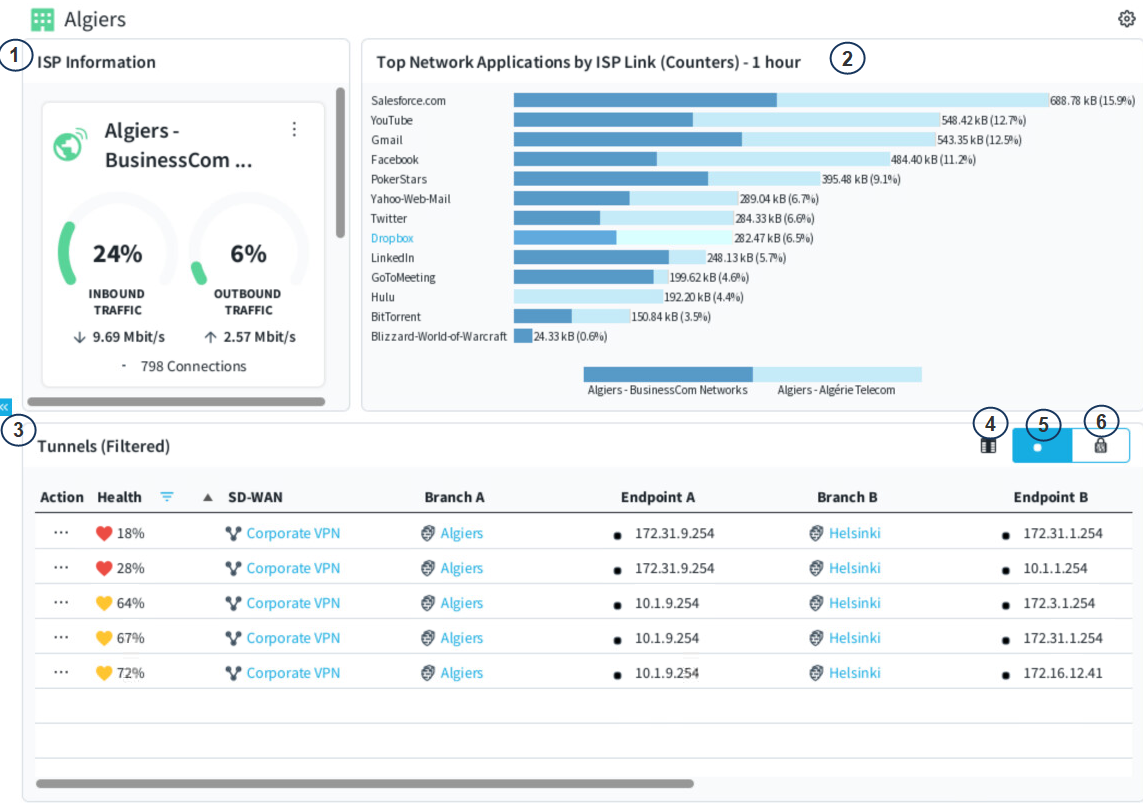Open the column chooser icon in Tunnels
Viewport: 1143px width, 811px height.
(x=988, y=447)
